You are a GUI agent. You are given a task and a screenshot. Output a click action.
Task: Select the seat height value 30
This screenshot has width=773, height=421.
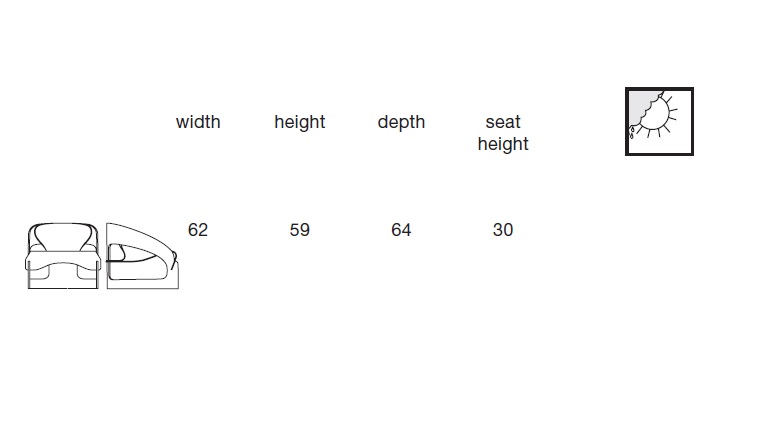[503, 230]
